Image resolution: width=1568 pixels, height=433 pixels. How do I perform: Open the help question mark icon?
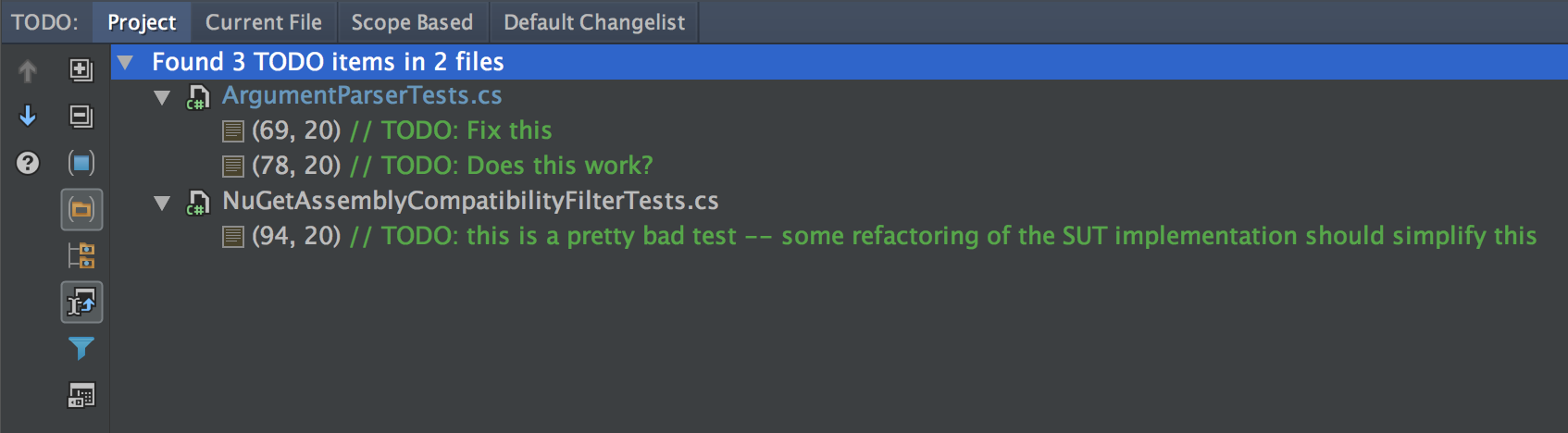tap(28, 163)
